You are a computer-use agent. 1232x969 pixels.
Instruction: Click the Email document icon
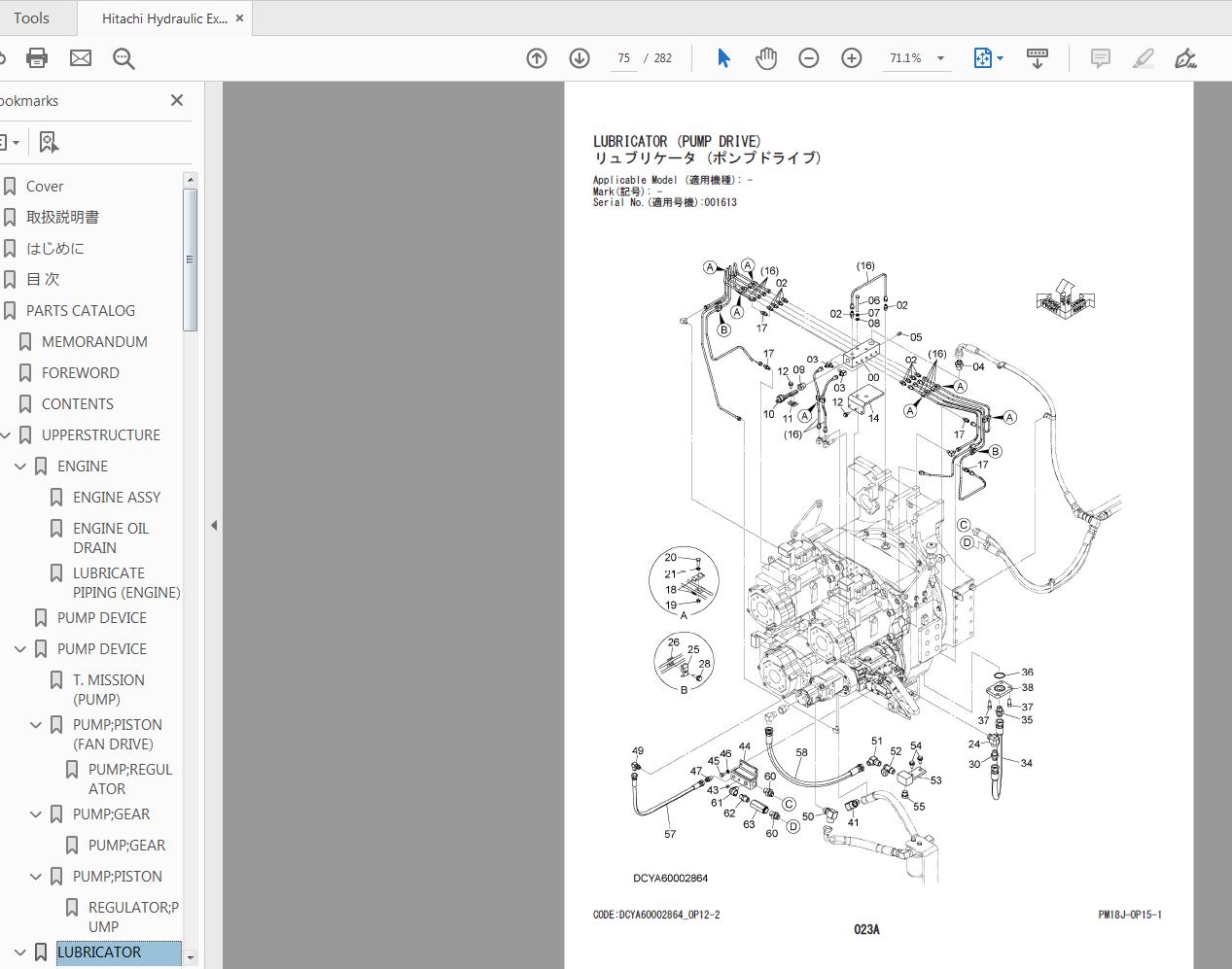click(80, 57)
